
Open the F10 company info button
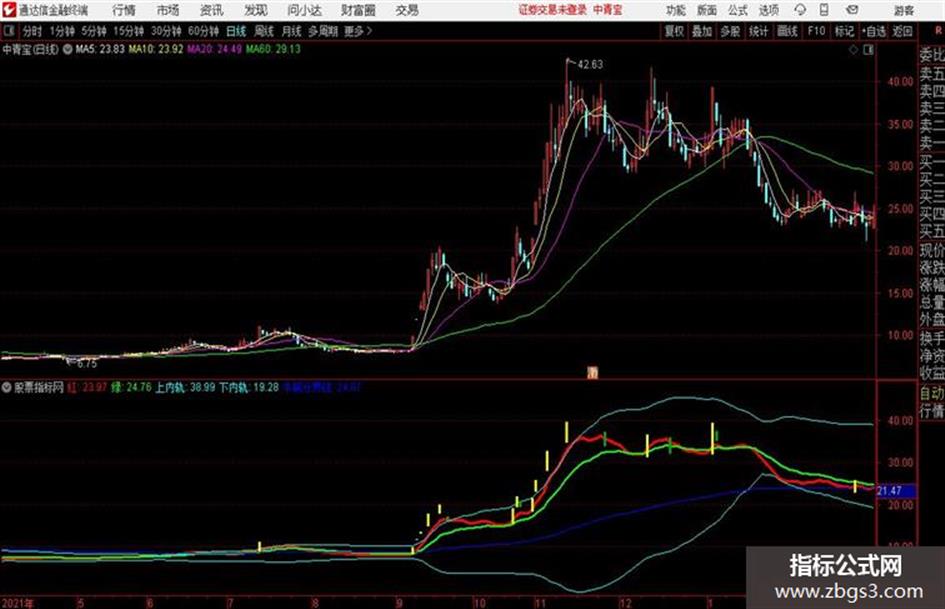pos(817,31)
